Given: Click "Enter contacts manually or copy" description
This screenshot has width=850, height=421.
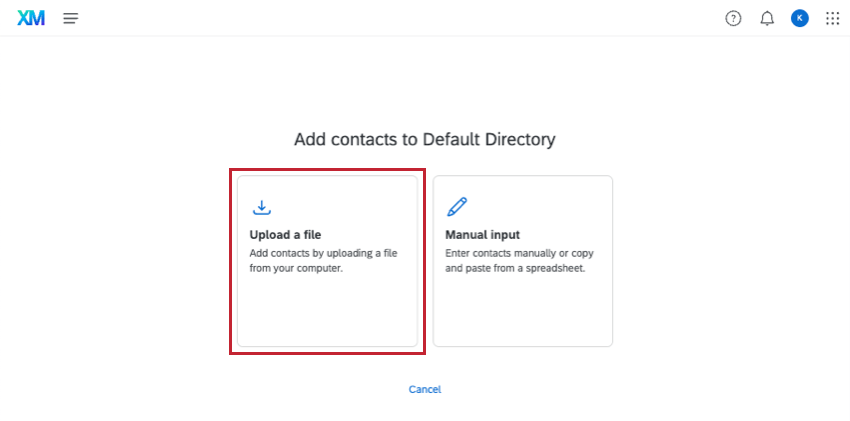Looking at the screenshot, I should click(x=519, y=253).
